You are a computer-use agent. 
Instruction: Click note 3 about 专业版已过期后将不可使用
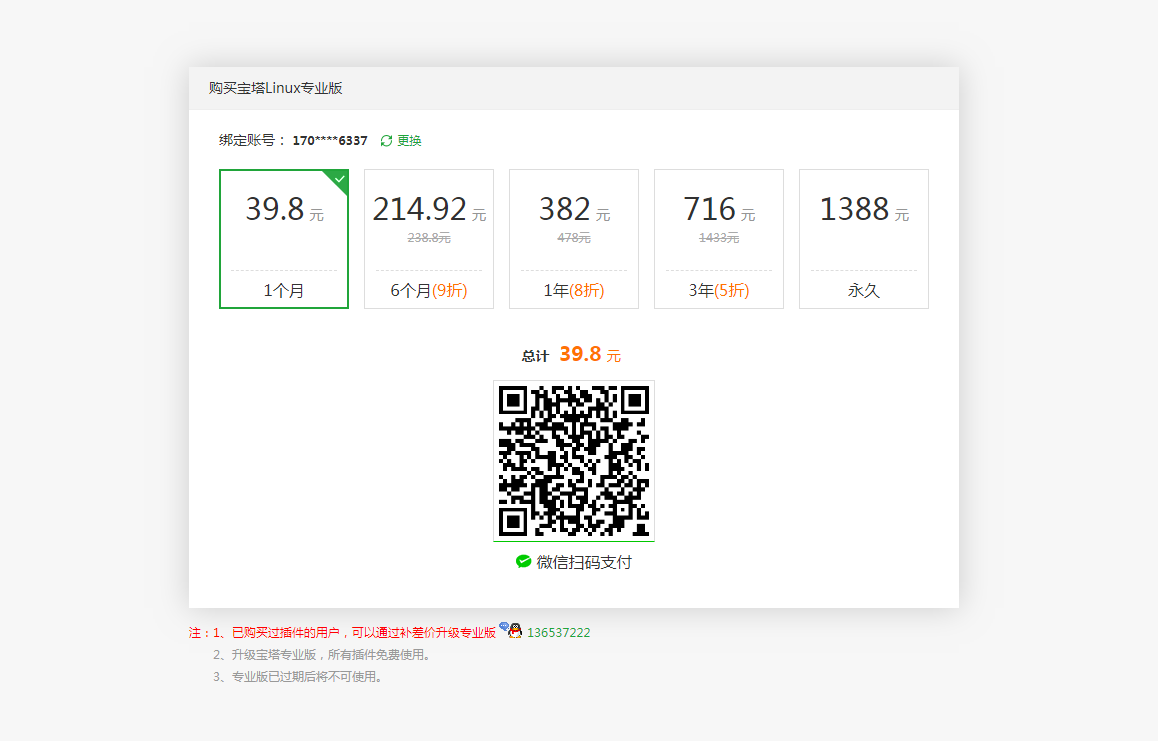click(x=298, y=677)
